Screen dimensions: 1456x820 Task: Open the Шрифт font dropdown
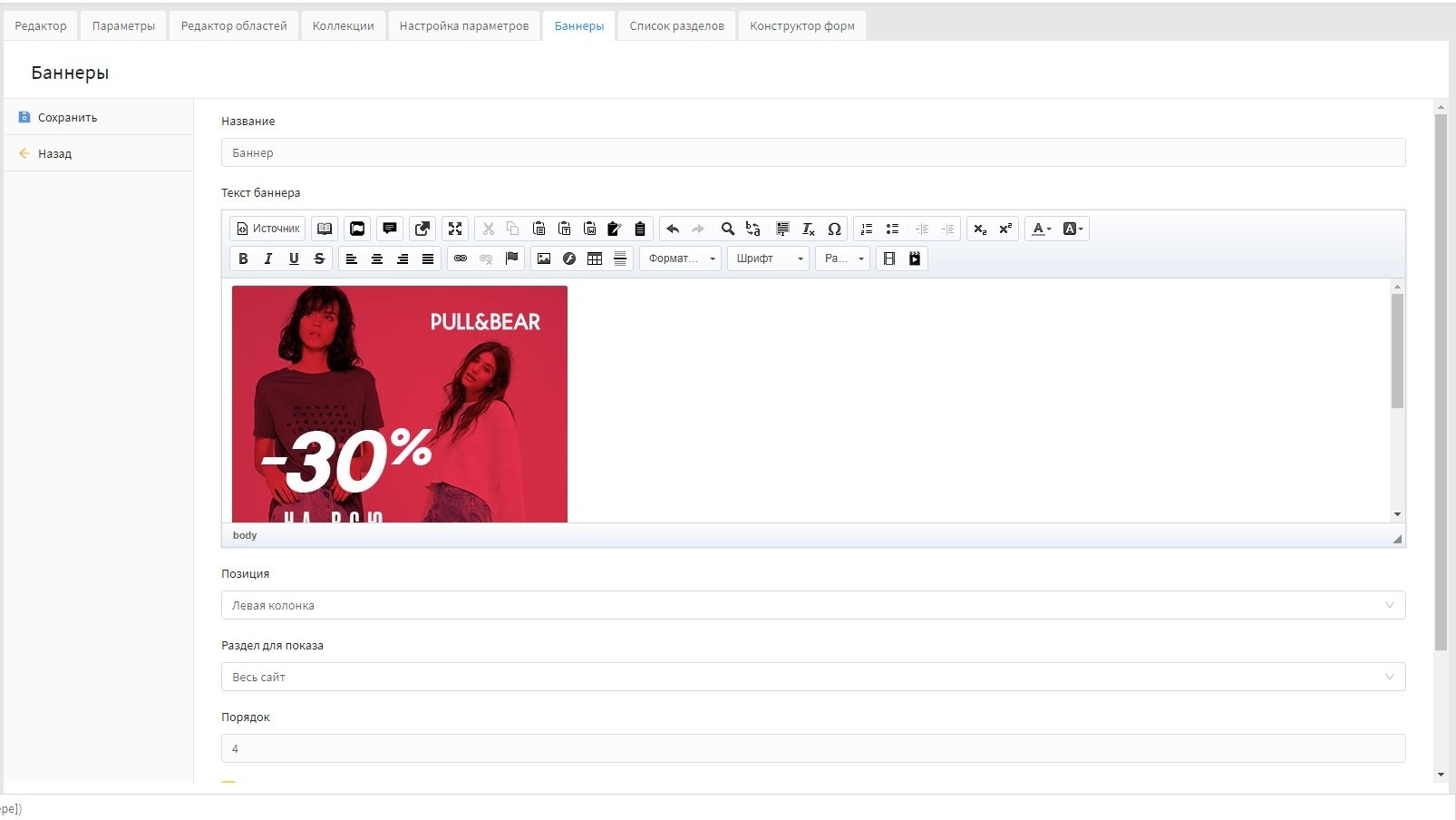point(768,259)
